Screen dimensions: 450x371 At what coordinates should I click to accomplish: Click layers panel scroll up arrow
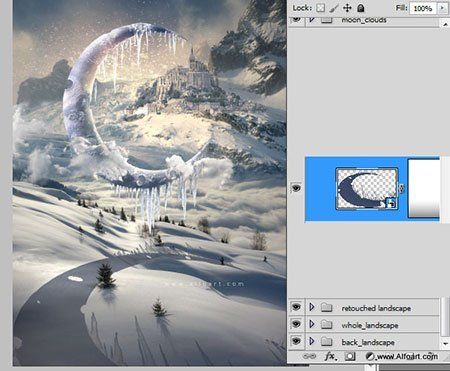445,24
